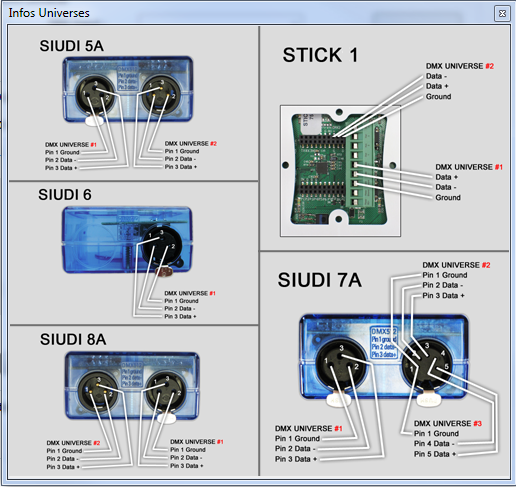Click STICK 1 DMX UNIVERSE #2 label
Viewport: 516px width, 487px height.
460,66
